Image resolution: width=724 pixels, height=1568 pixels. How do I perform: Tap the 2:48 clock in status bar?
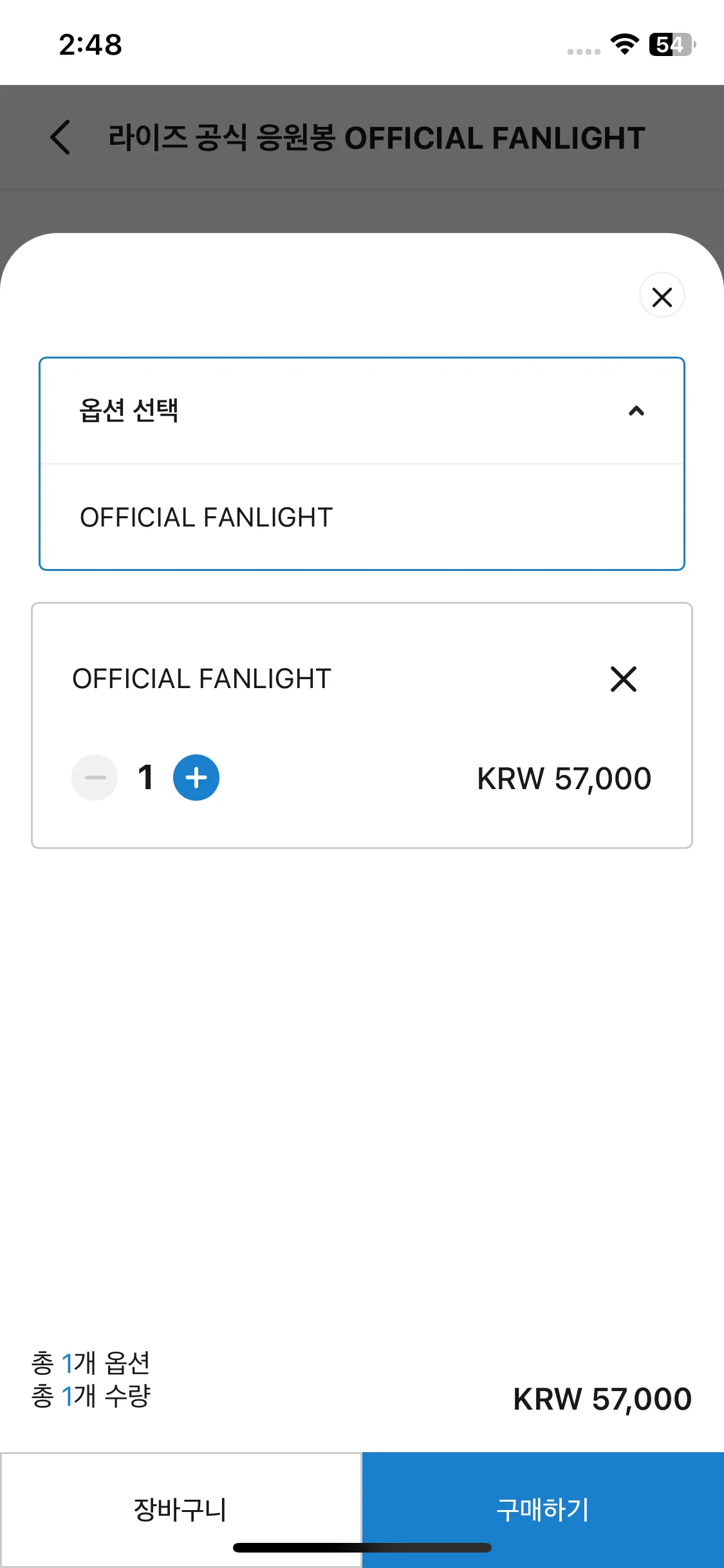click(91, 45)
